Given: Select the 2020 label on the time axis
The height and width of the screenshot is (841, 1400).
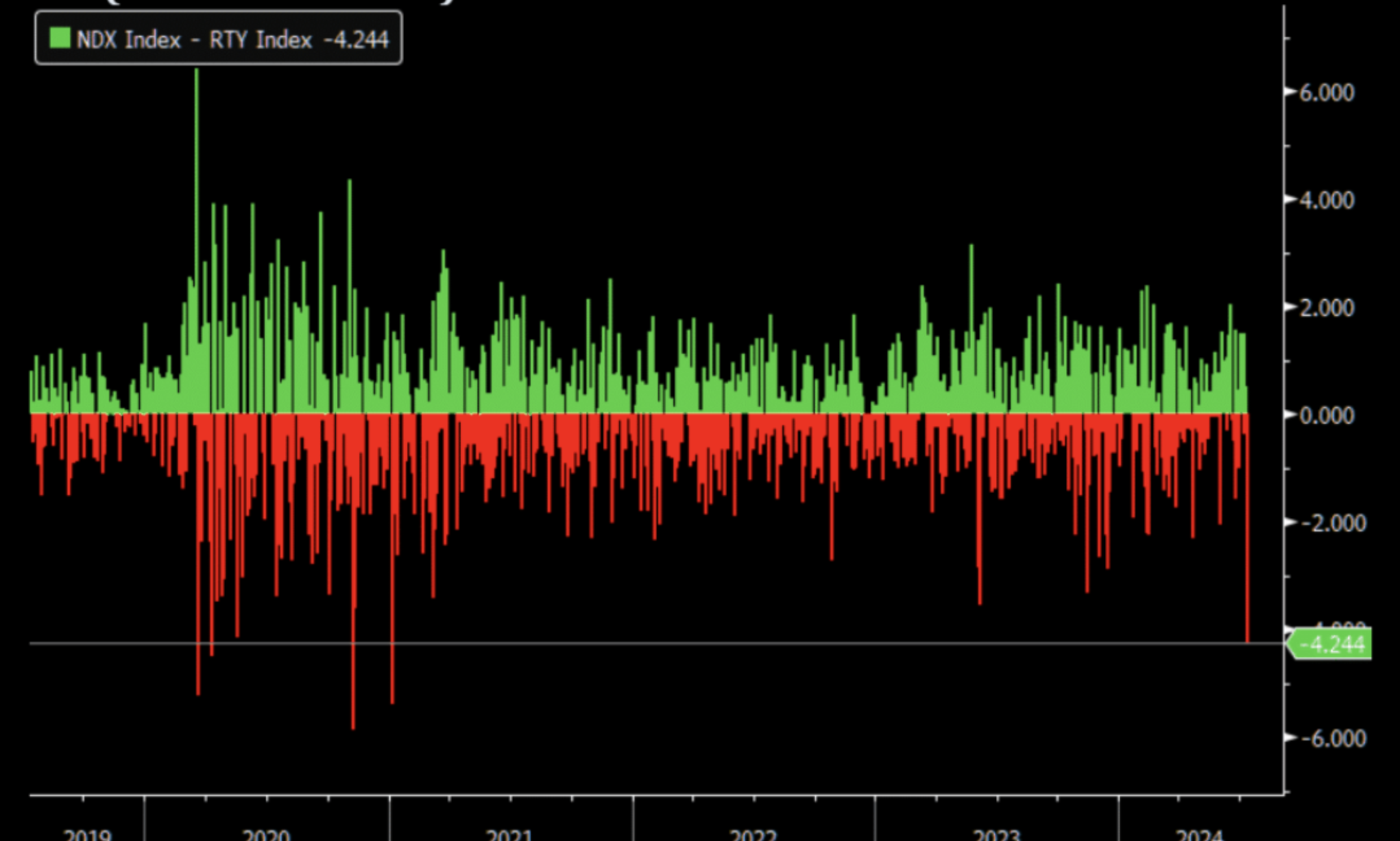Looking at the screenshot, I should pos(266,835).
